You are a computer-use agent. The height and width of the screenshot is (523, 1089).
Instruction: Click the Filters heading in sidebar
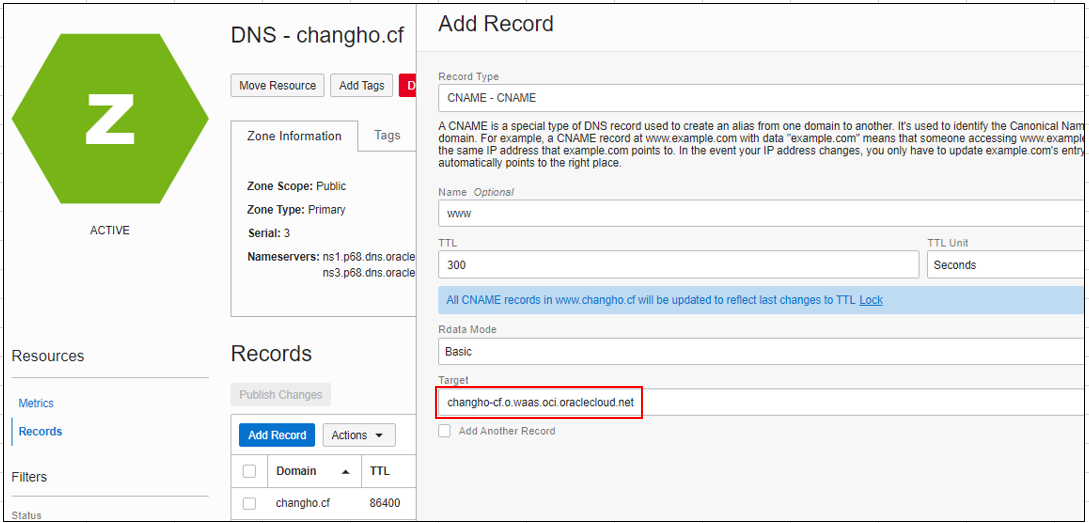pyautogui.click(x=29, y=477)
